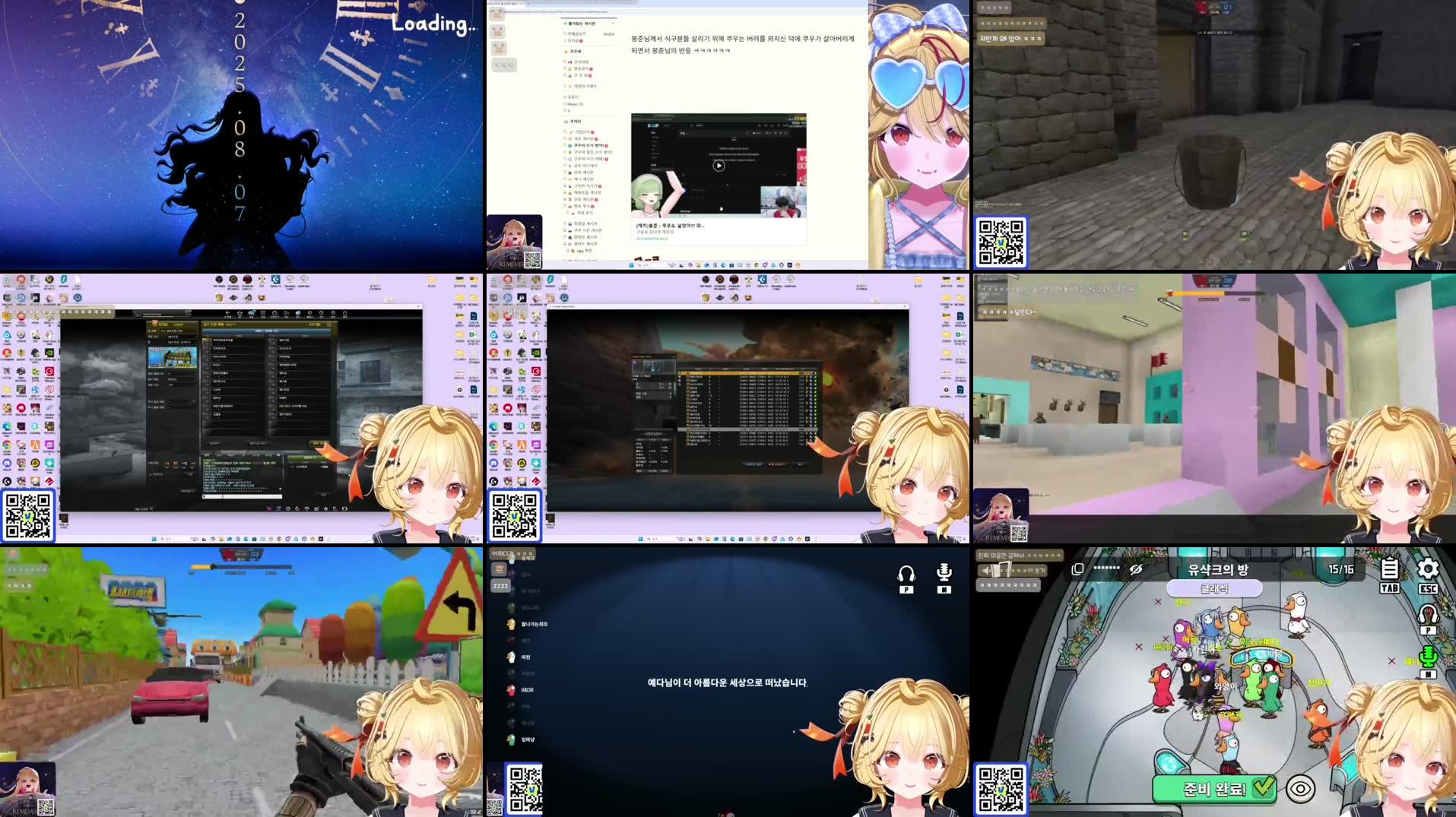The image size is (1456, 817).
Task: Click the green 준비 완료! ready button
Action: click(1214, 788)
